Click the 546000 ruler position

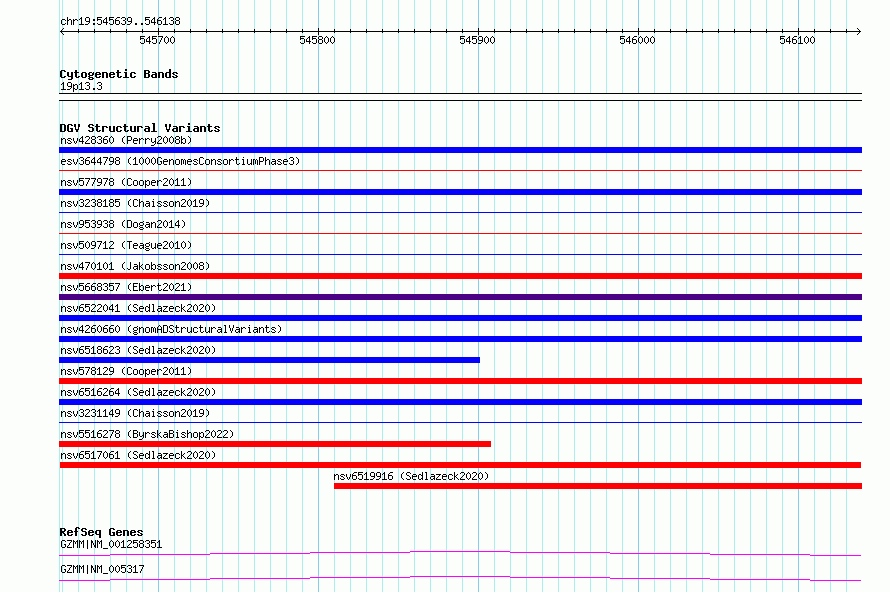(637, 40)
